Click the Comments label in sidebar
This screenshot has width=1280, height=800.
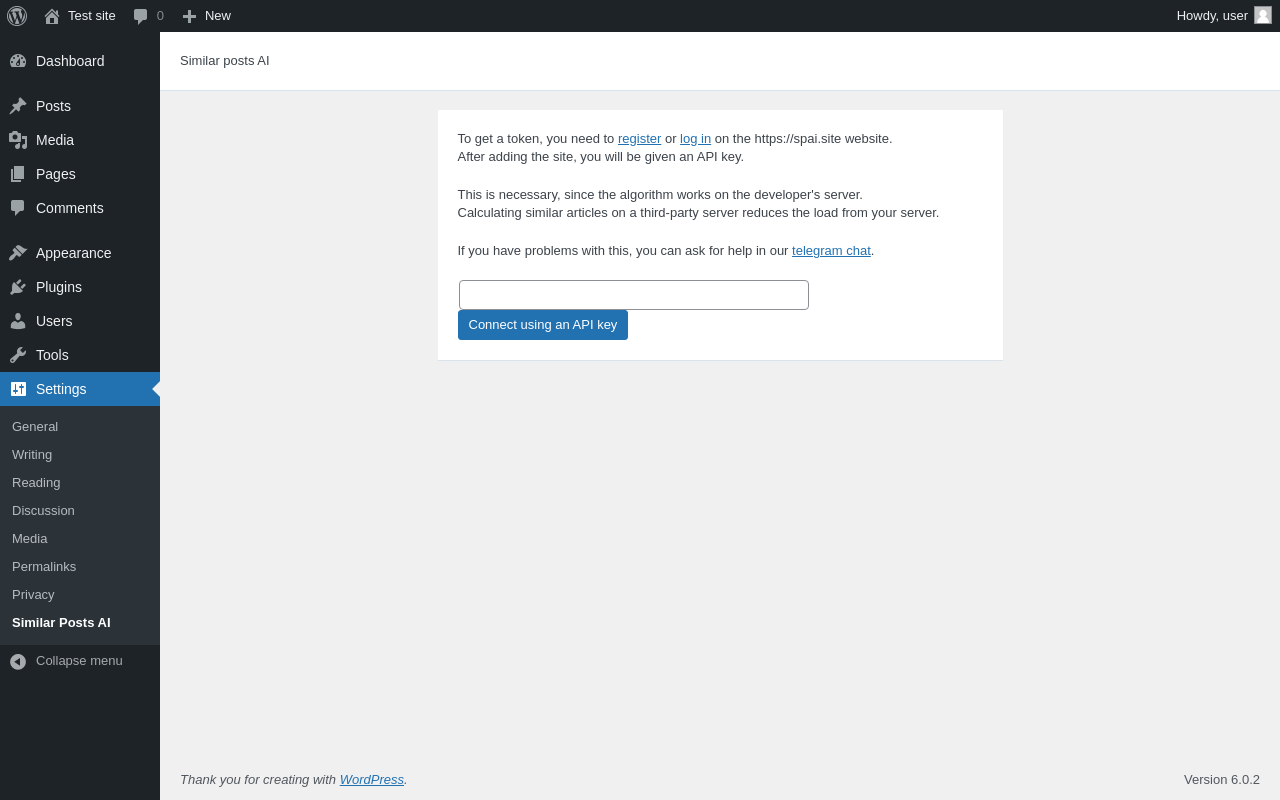tap(70, 208)
